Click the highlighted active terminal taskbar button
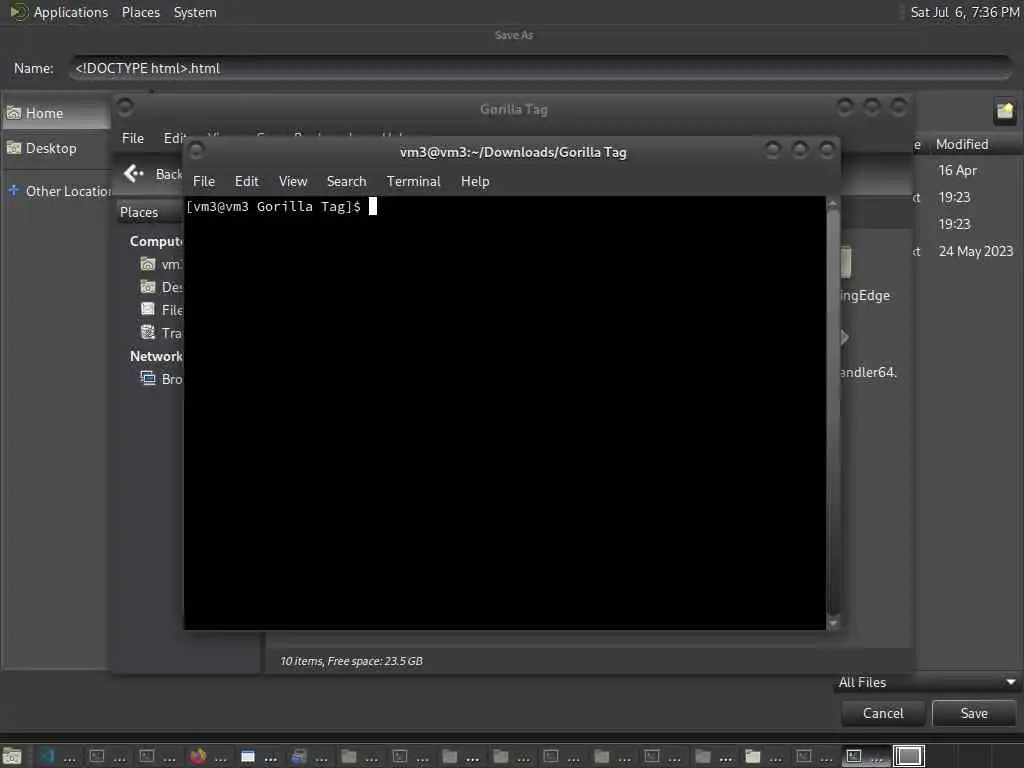 865,756
